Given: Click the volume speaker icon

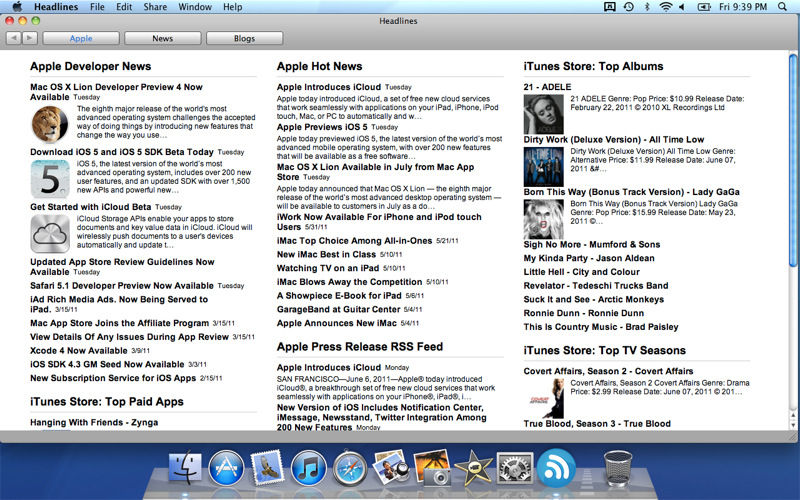Looking at the screenshot, I should [x=682, y=7].
